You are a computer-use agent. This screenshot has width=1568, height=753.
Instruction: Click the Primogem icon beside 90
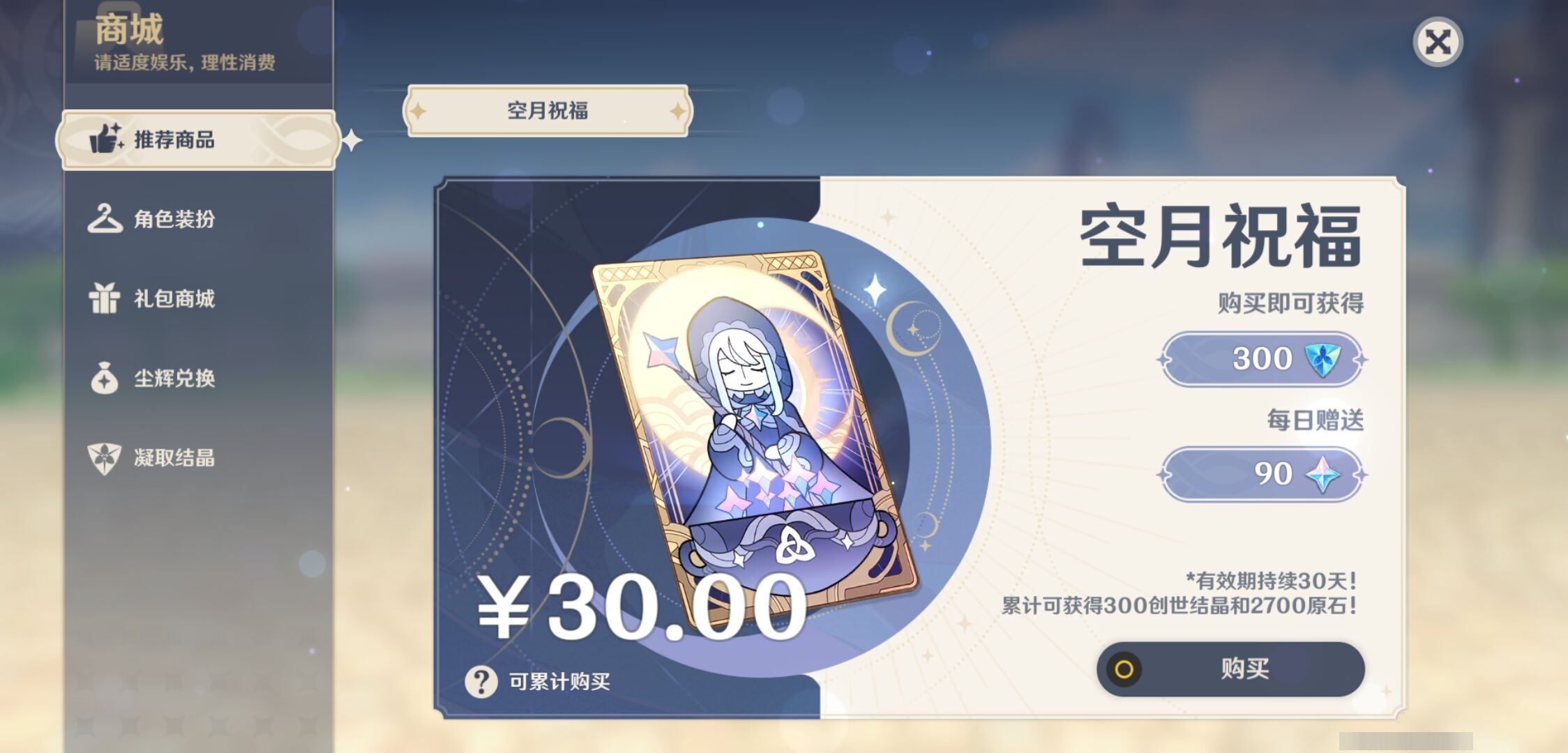click(x=1322, y=475)
